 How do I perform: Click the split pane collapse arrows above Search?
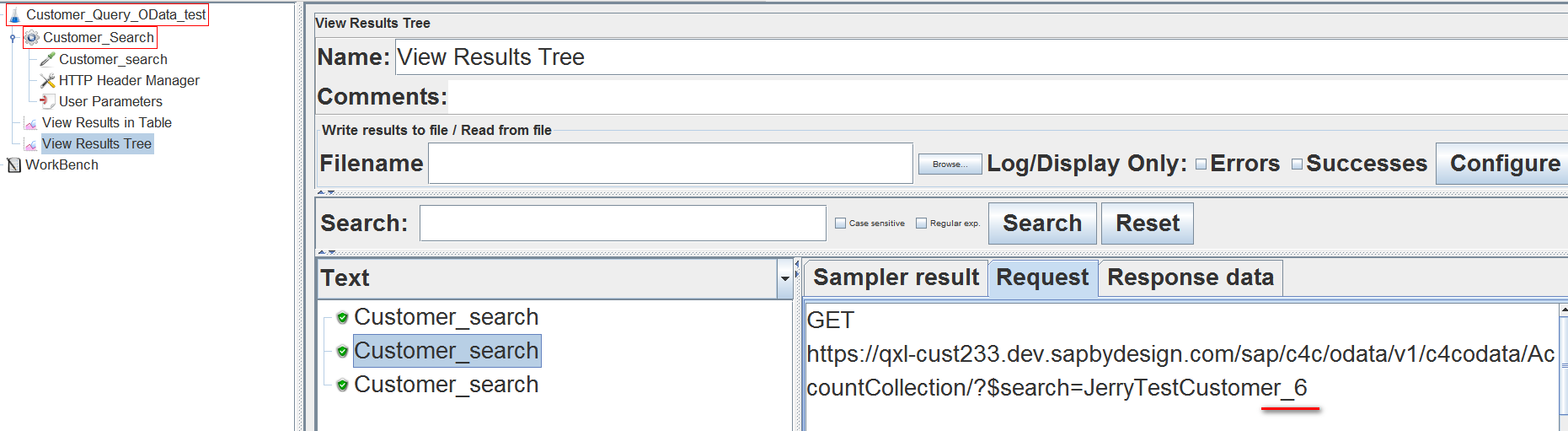tap(326, 192)
